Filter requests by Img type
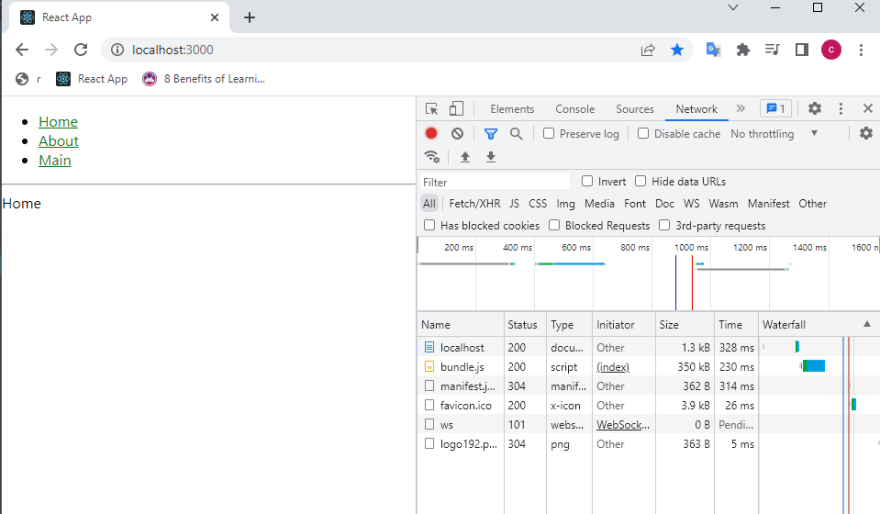 566,204
